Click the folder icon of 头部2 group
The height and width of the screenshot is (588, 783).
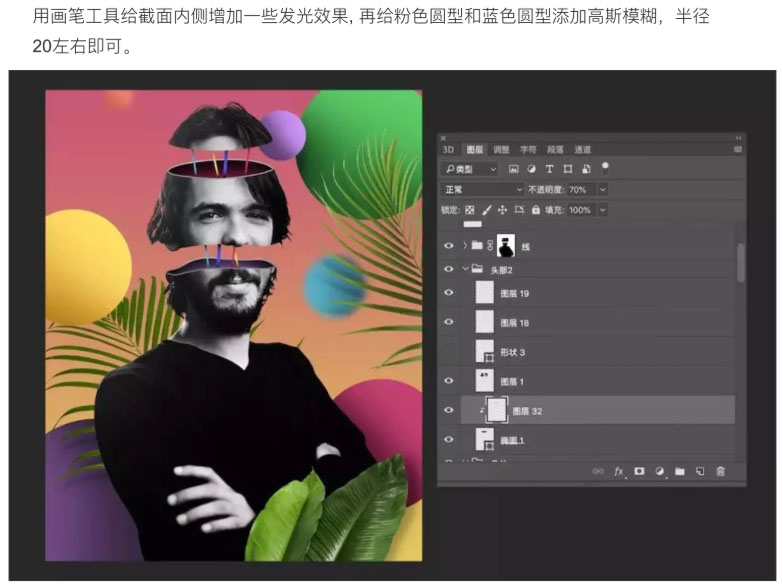pos(477,269)
